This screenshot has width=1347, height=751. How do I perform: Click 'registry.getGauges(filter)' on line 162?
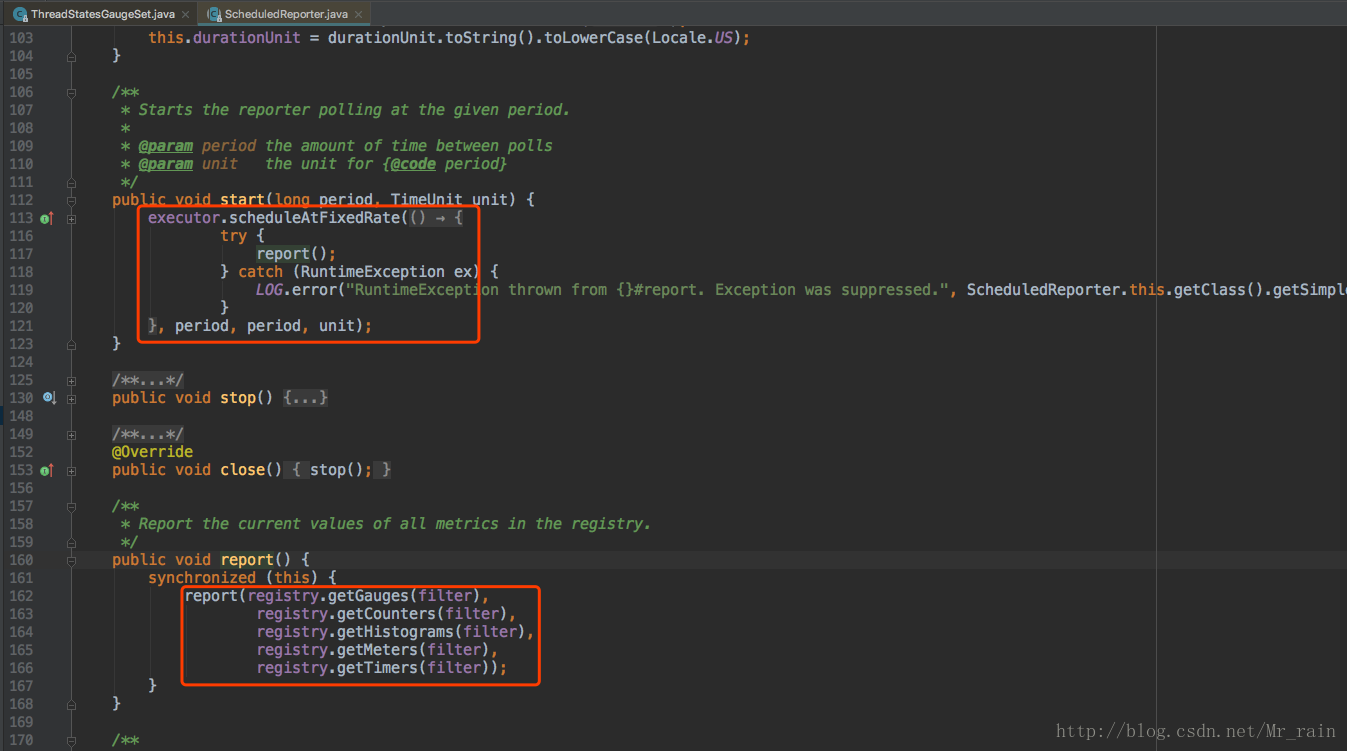point(364,596)
